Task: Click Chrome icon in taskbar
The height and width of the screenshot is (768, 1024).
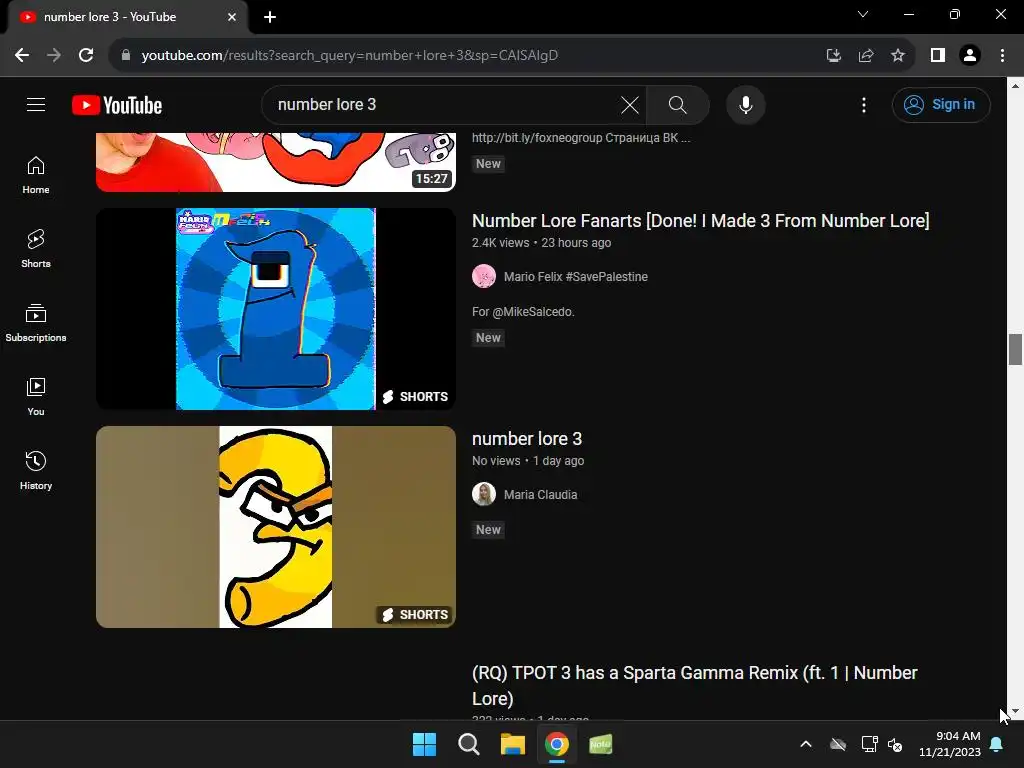Action: pyautogui.click(x=556, y=744)
